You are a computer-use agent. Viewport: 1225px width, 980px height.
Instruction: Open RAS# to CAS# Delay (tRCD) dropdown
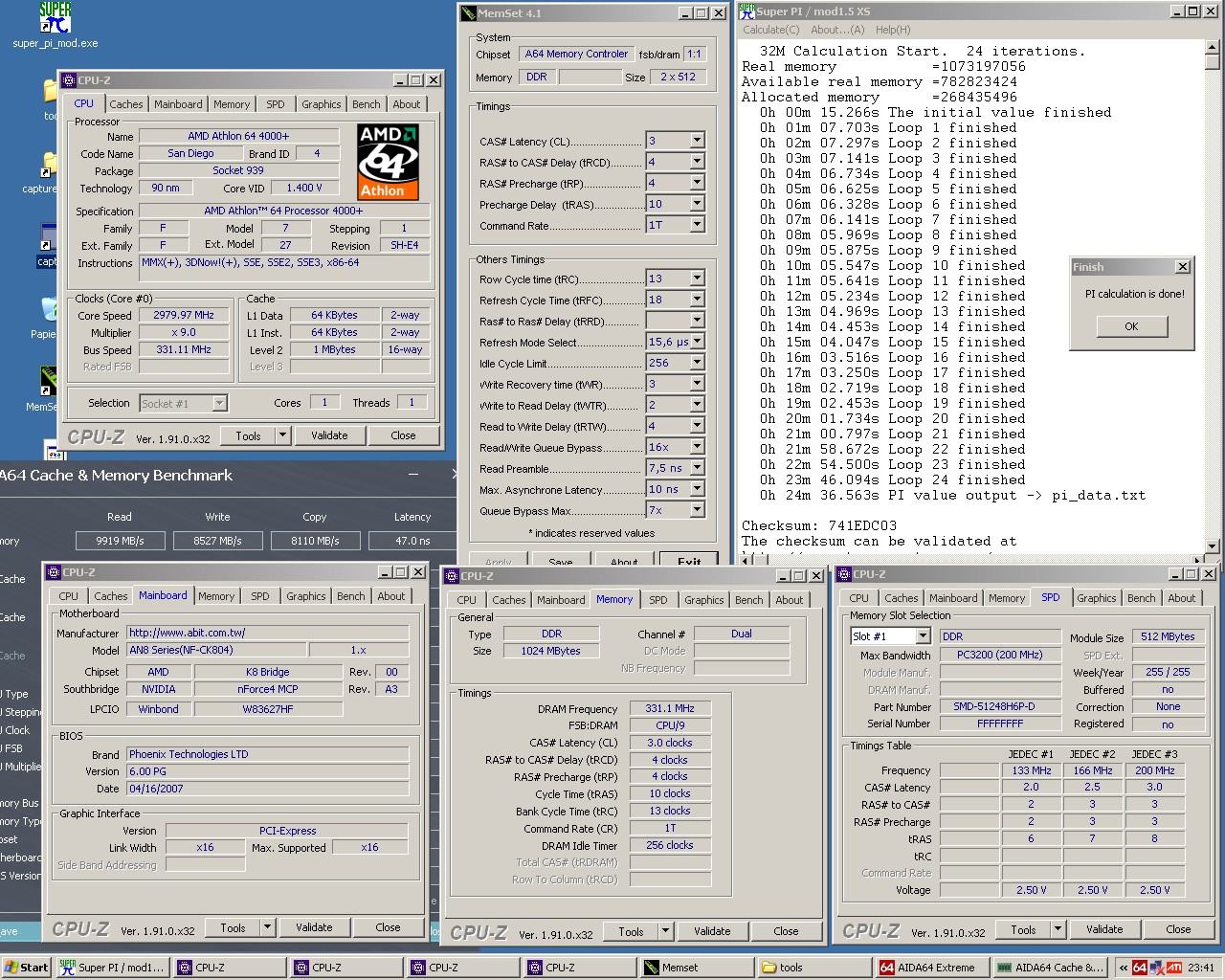coord(697,162)
